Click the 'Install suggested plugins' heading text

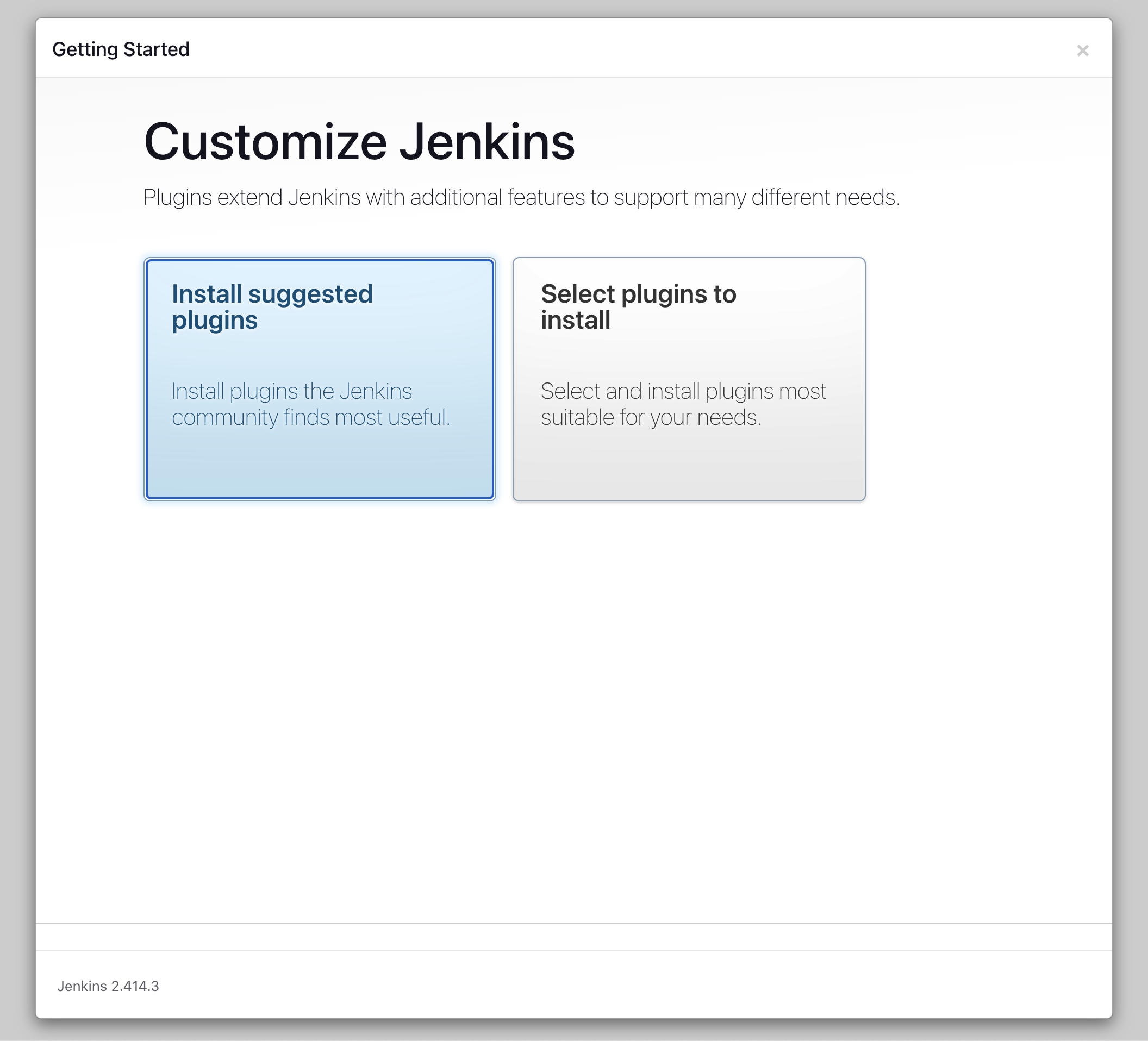272,307
